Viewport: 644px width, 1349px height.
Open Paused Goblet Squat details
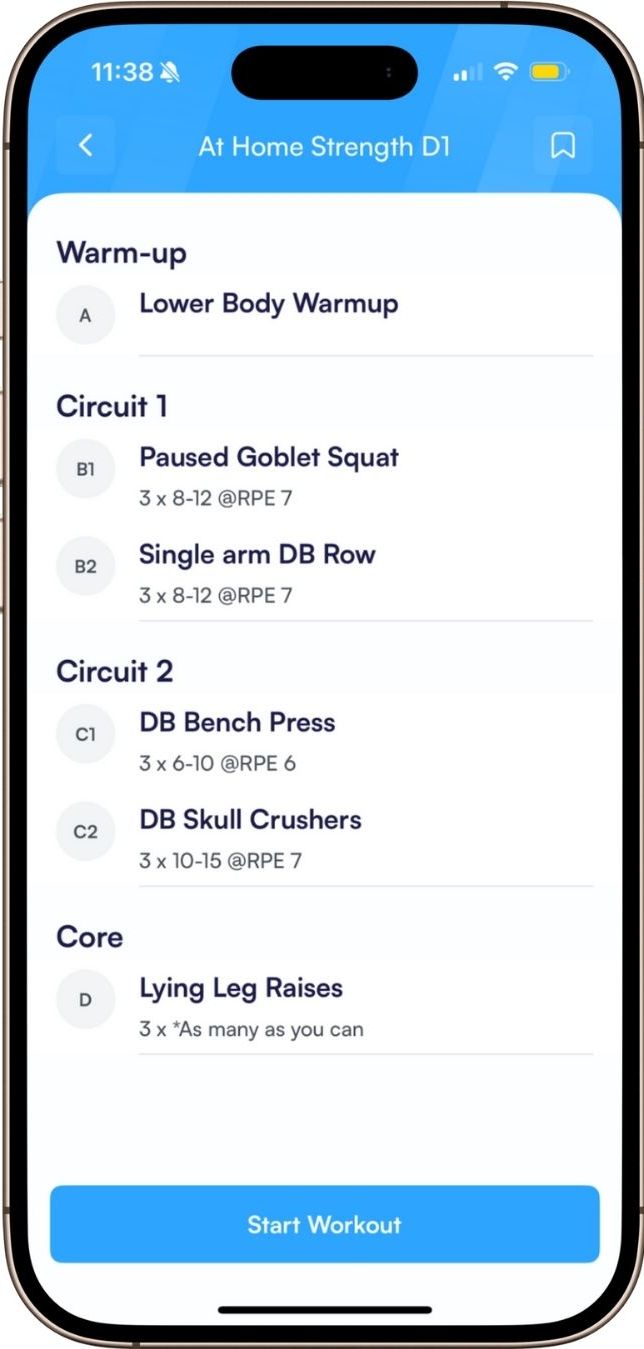269,458
